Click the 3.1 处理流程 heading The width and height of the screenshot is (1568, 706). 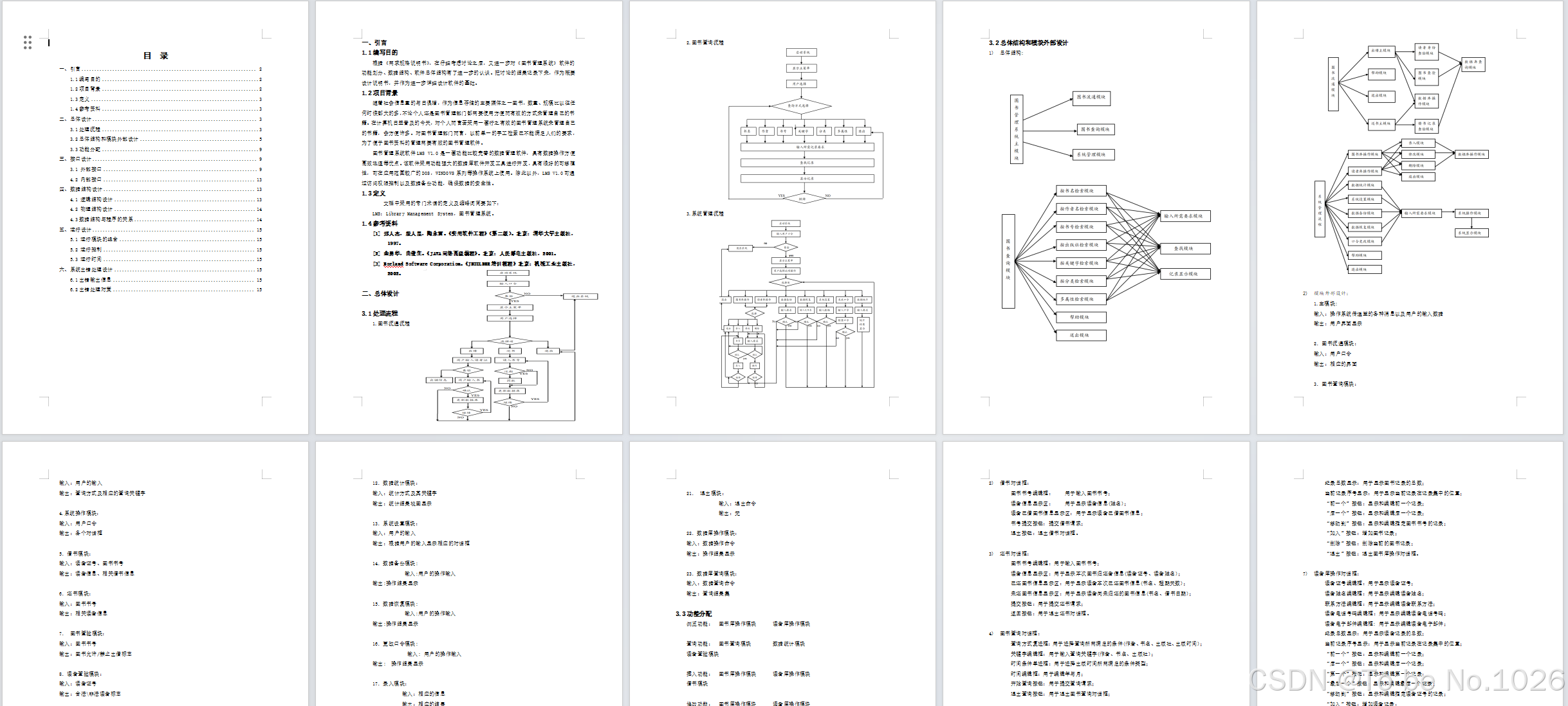tap(380, 314)
